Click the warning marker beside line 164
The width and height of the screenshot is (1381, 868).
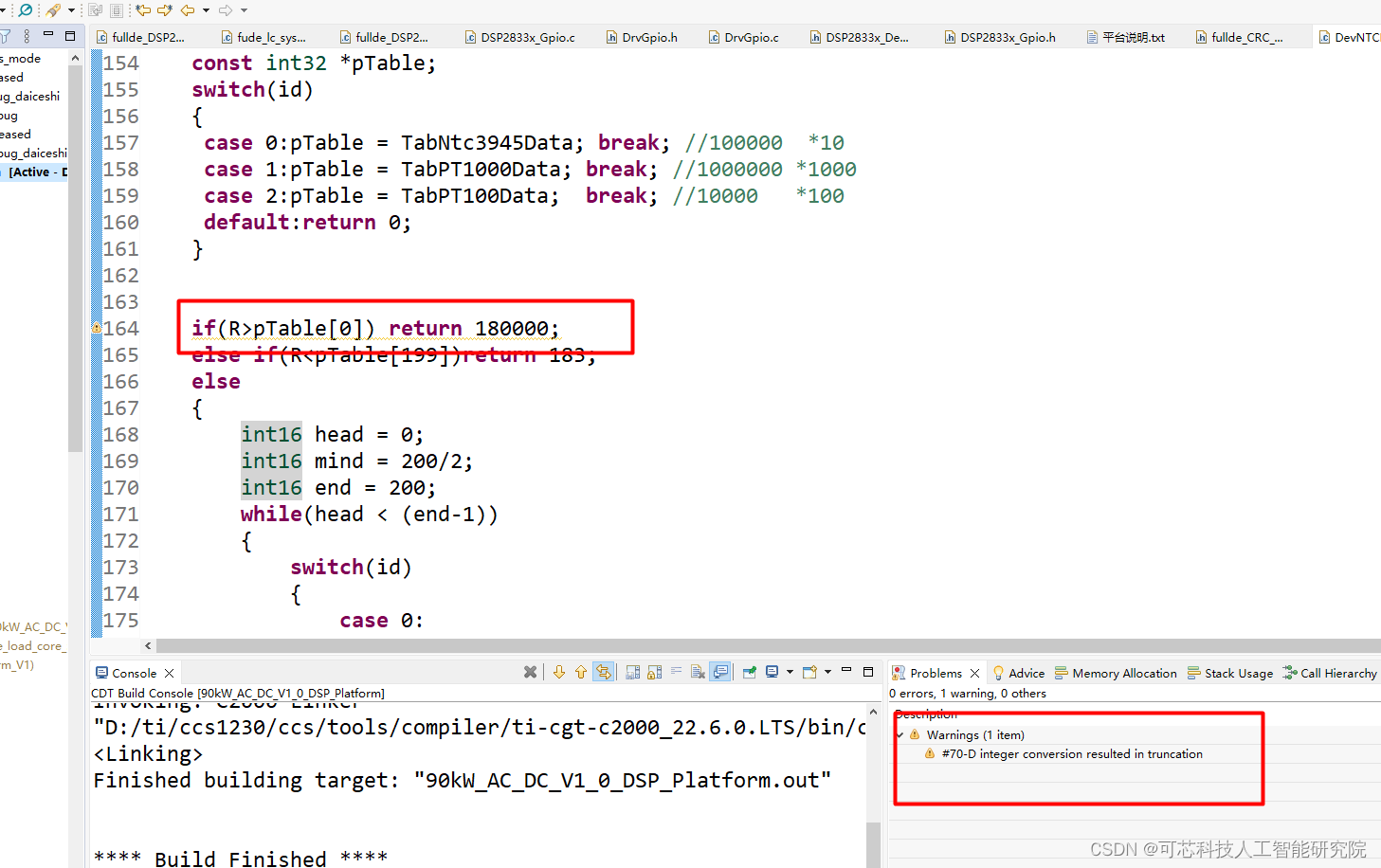tap(96, 325)
